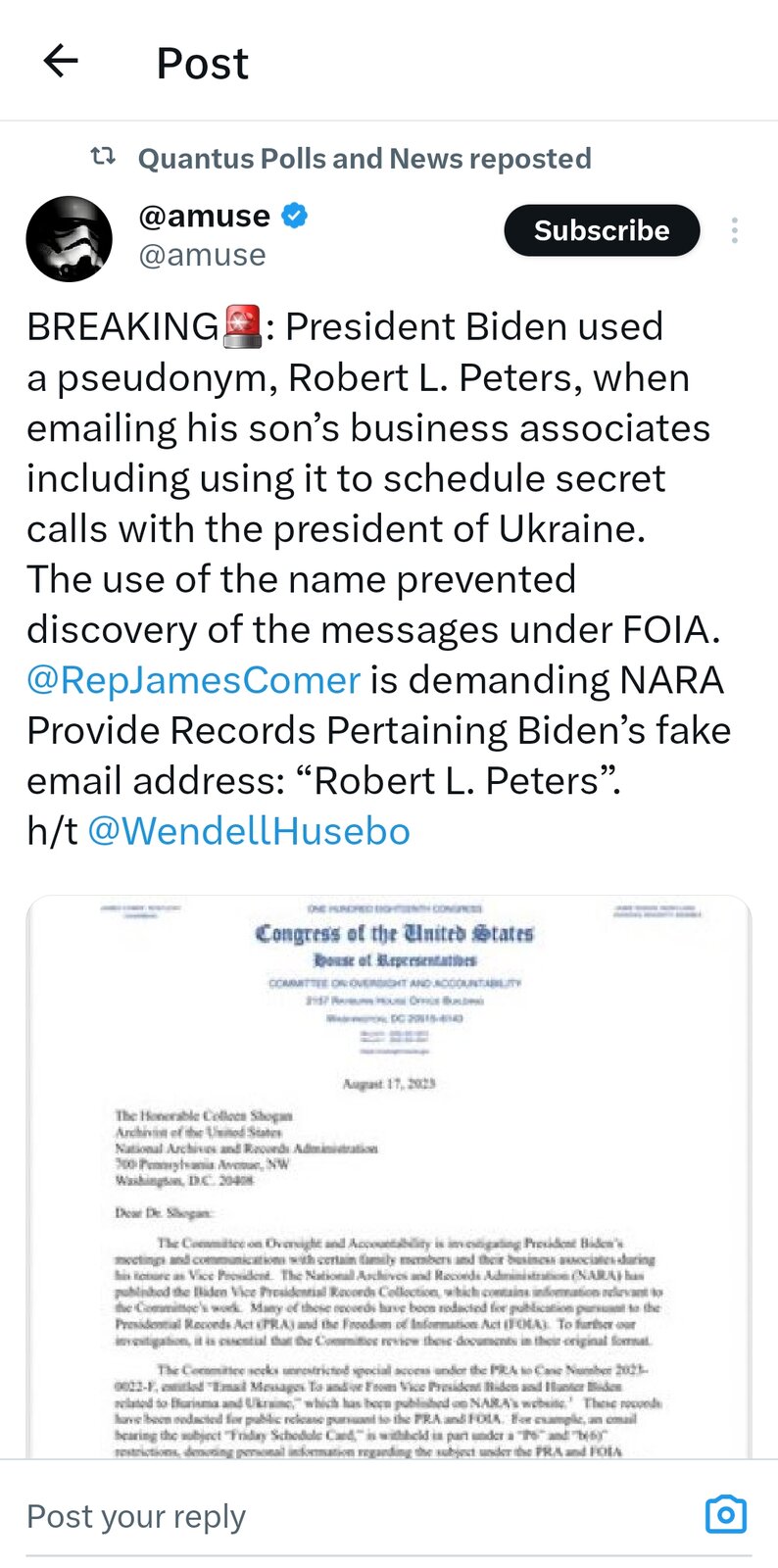Open Quantus Polls and News reposted label

(365, 158)
